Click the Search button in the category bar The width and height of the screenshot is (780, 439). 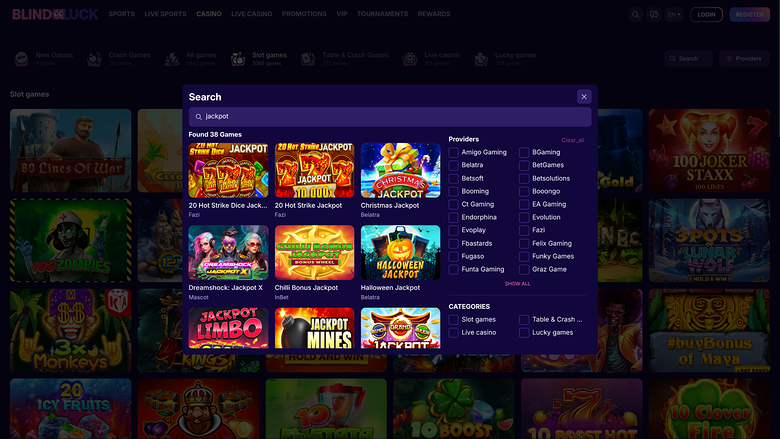688,59
